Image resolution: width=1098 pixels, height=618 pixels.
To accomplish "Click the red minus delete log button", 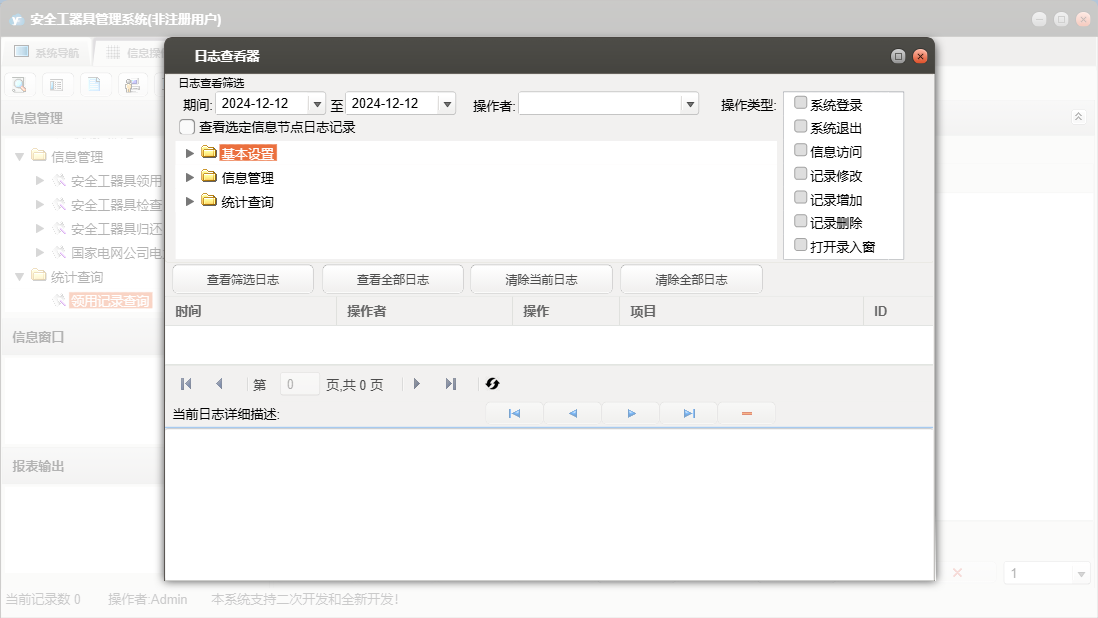I will (747, 413).
